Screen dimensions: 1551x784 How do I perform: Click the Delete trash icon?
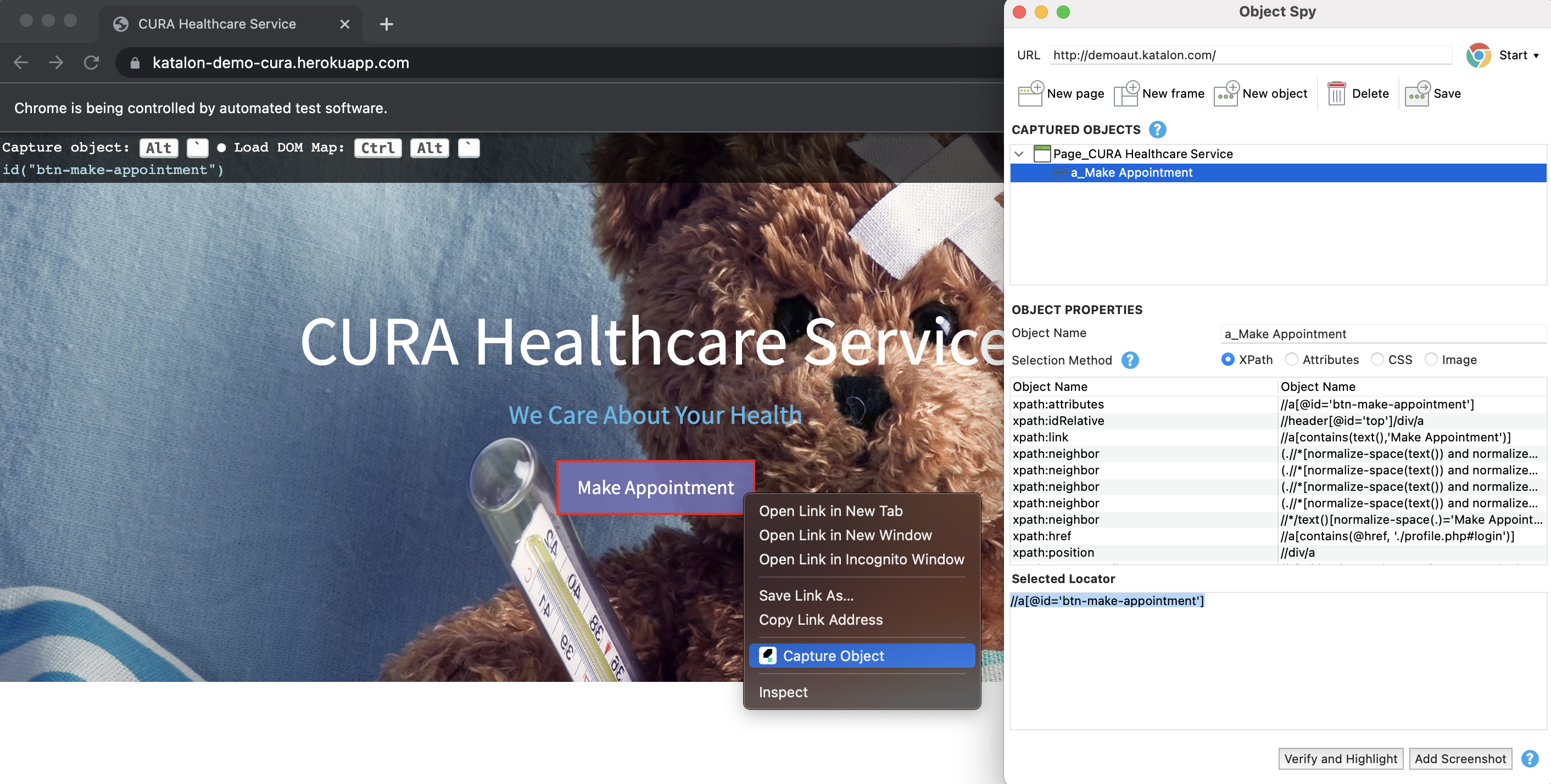click(1336, 93)
